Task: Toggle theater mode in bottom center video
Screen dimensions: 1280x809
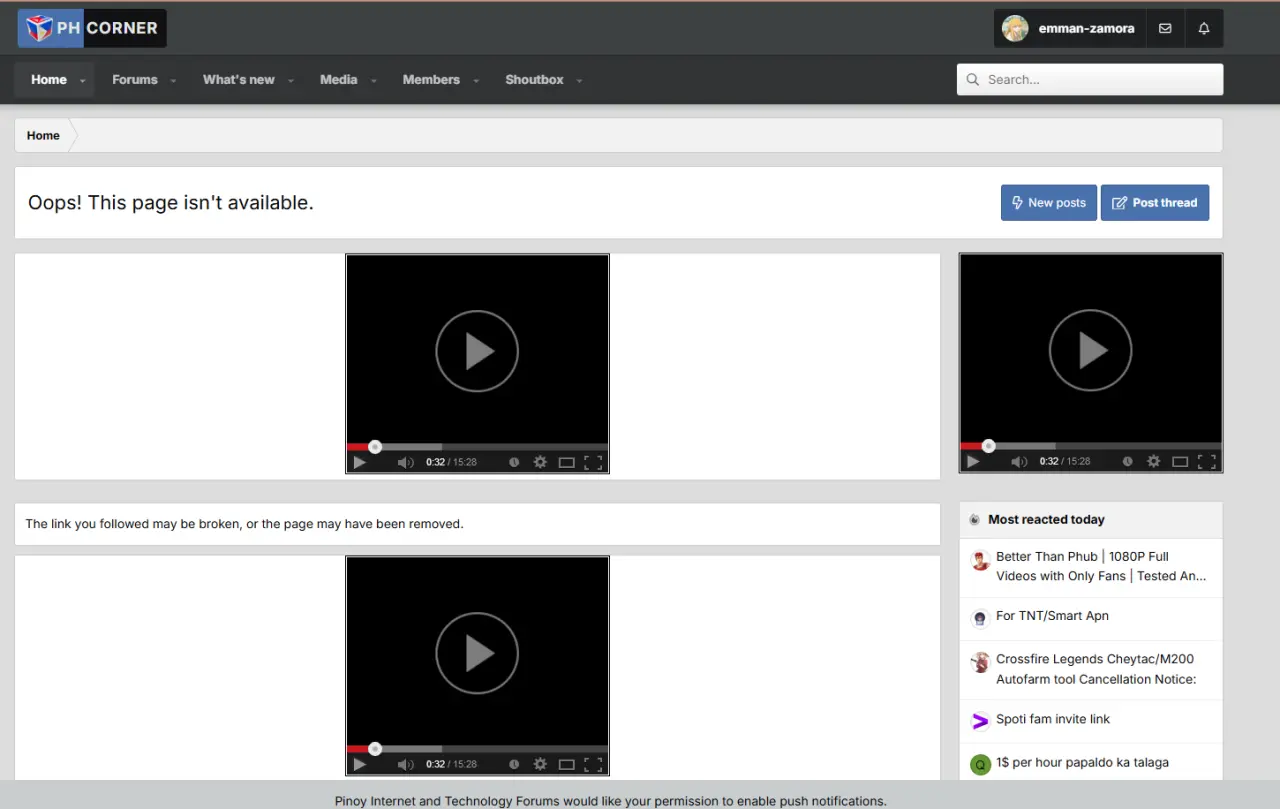Action: 567,764
